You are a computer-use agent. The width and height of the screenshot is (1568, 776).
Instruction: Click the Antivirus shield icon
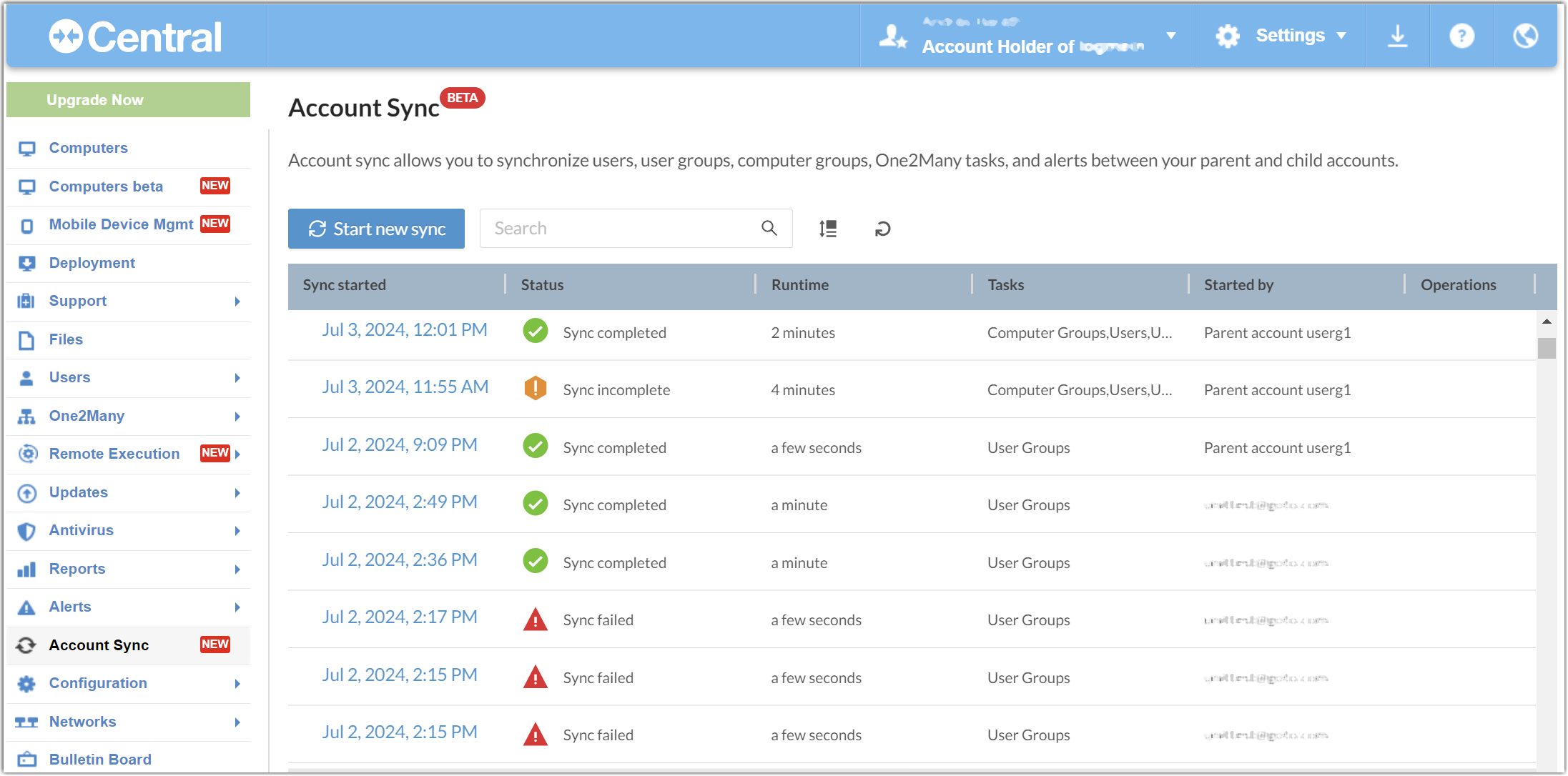[26, 530]
